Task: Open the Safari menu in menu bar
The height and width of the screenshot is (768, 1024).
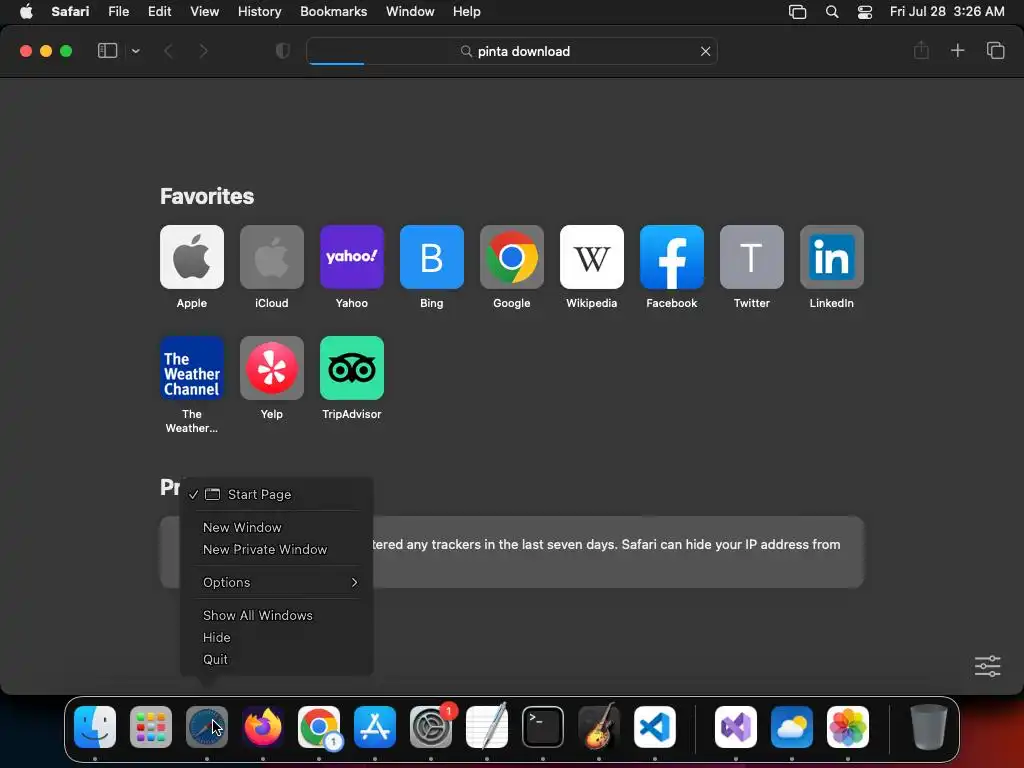Action: point(70,11)
